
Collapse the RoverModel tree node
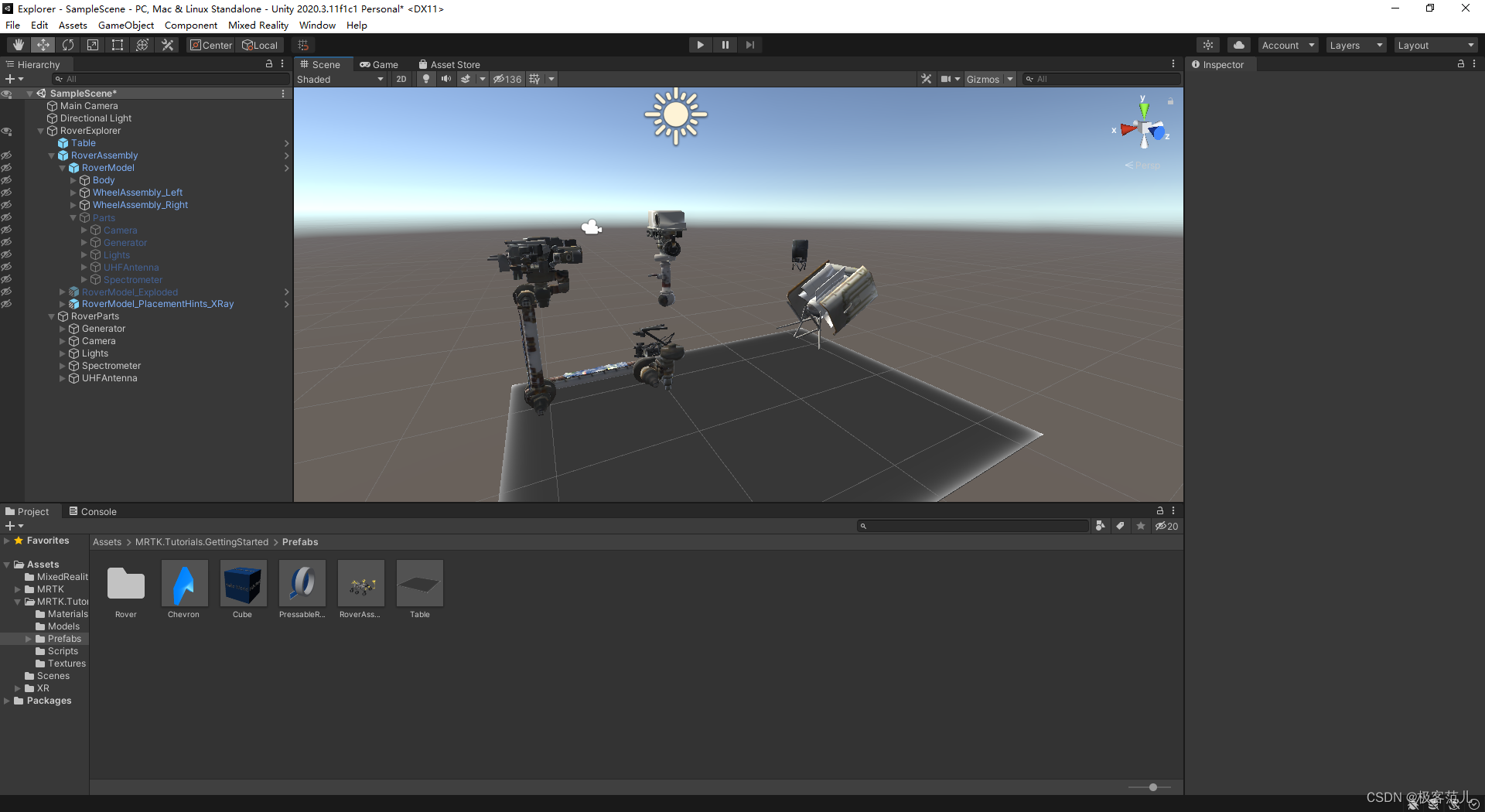[x=63, y=168]
